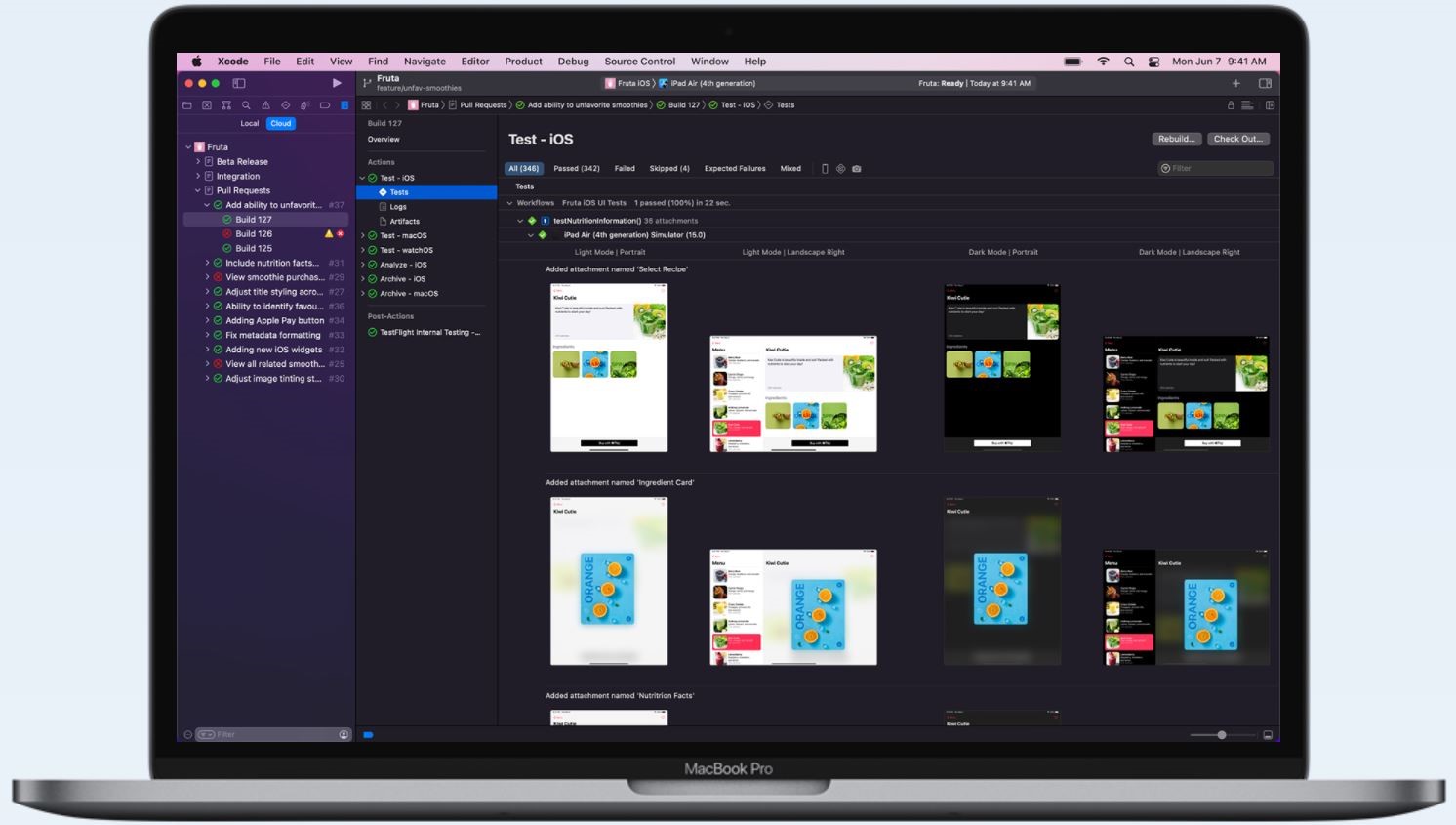Open editor options lines icon
Viewport: 1456px width, 825px height.
pyautogui.click(x=1247, y=105)
